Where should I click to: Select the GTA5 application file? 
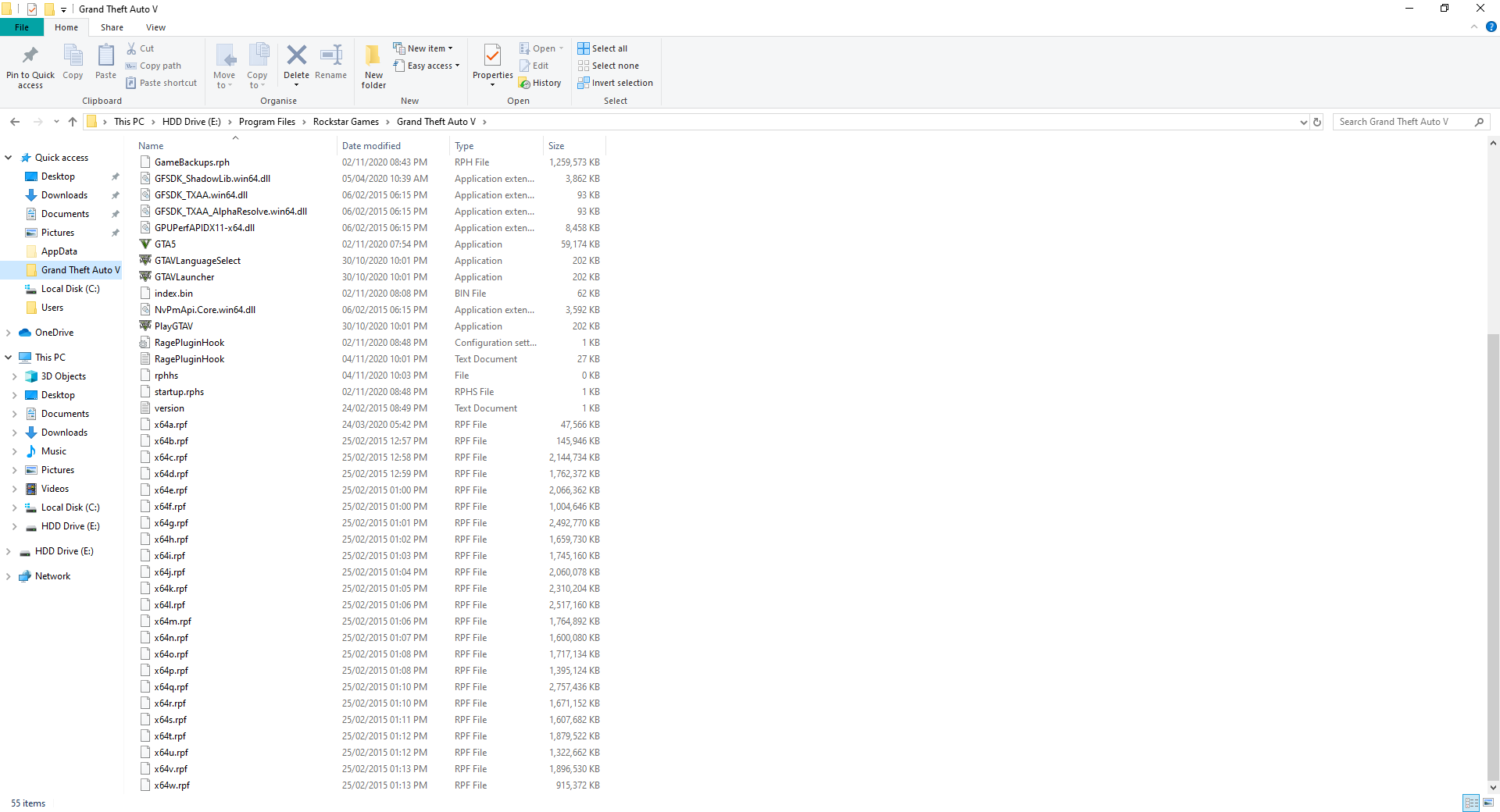pos(165,244)
